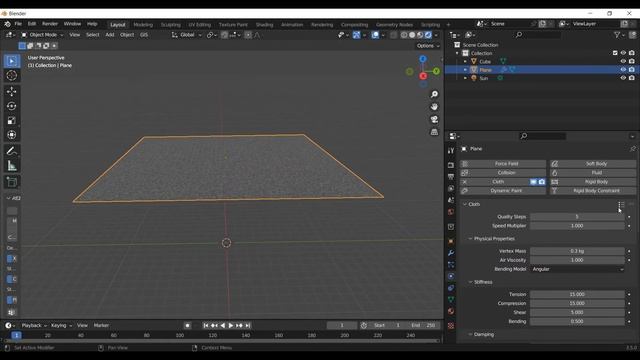The height and width of the screenshot is (360, 640).
Task: Hide the Sun in viewport
Action: pyautogui.click(x=623, y=78)
